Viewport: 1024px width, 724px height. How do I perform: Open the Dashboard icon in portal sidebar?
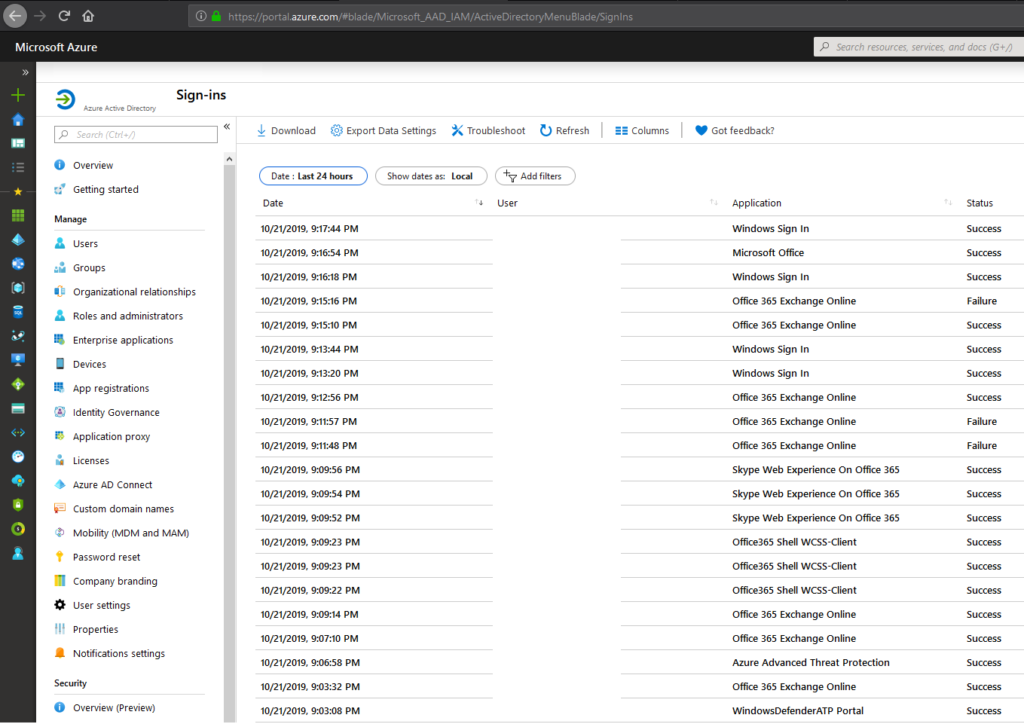click(18, 143)
